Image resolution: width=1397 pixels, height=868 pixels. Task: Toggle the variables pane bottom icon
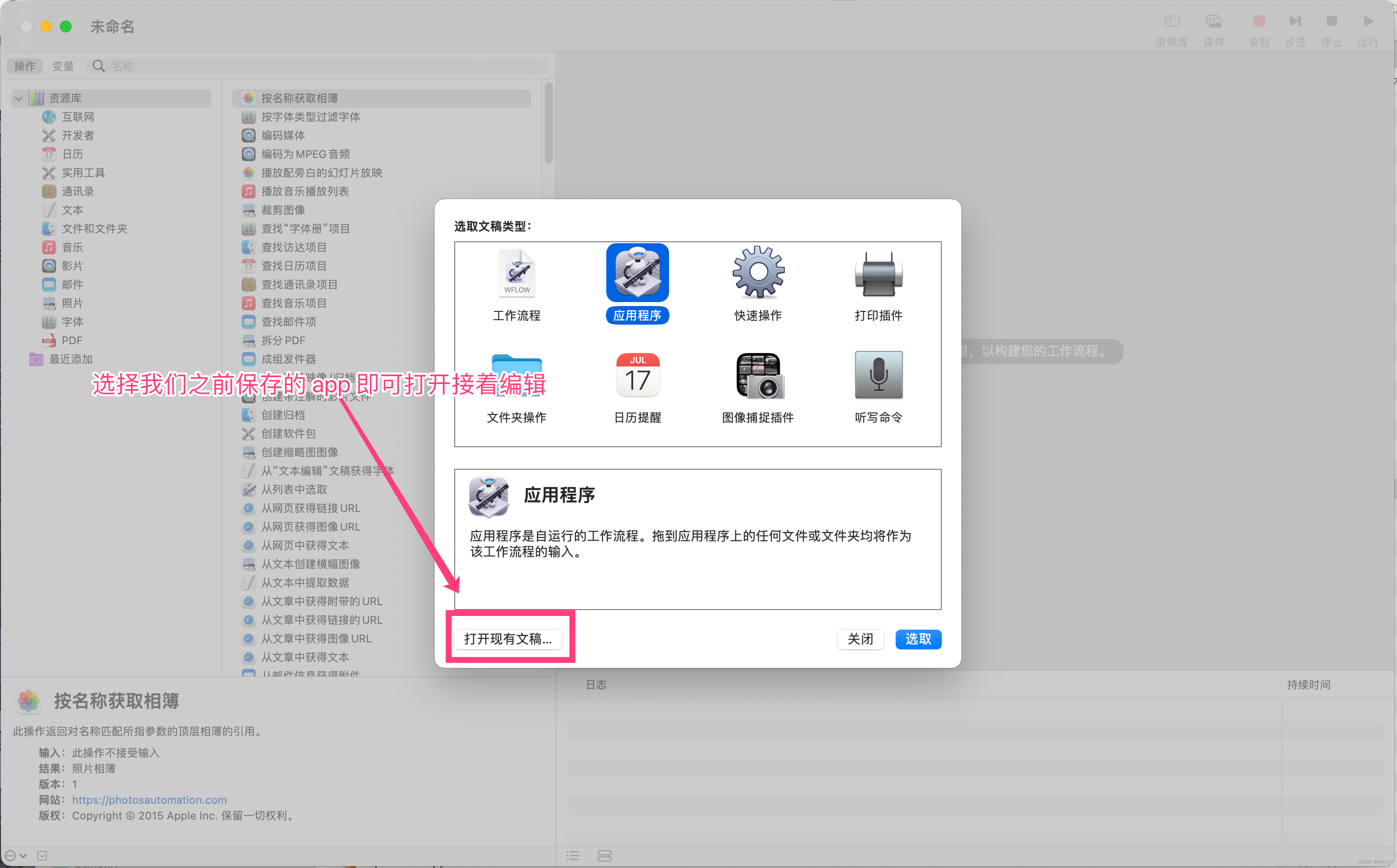coord(605,855)
